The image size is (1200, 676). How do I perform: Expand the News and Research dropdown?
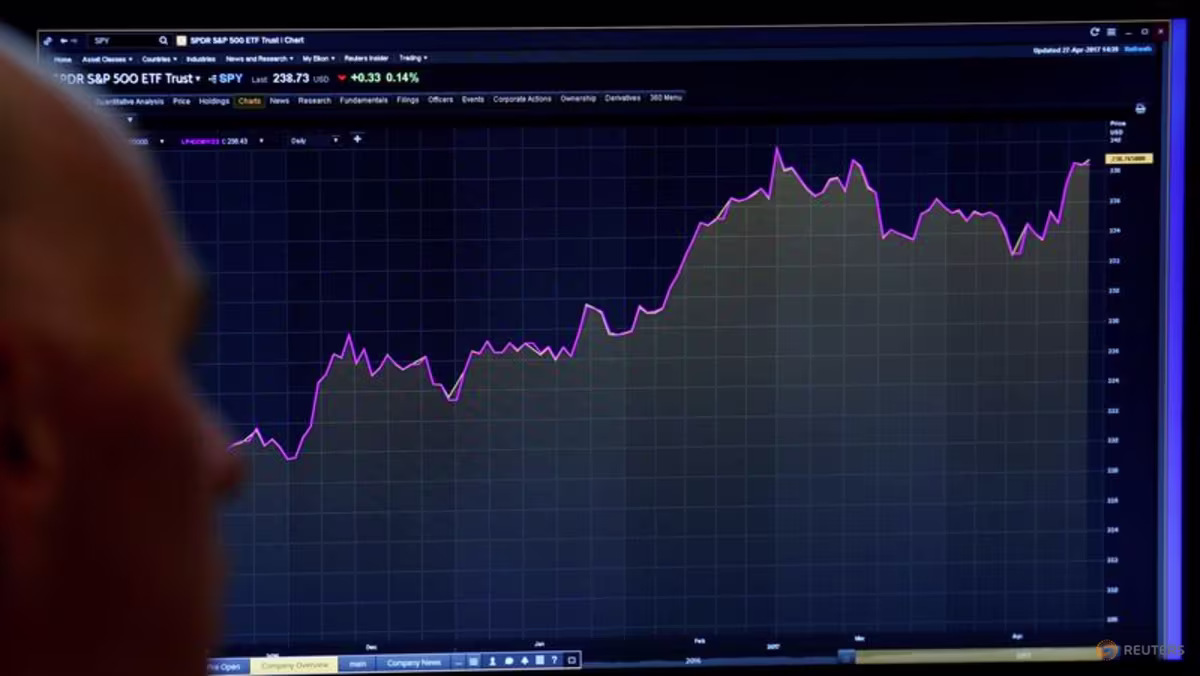pyautogui.click(x=259, y=59)
